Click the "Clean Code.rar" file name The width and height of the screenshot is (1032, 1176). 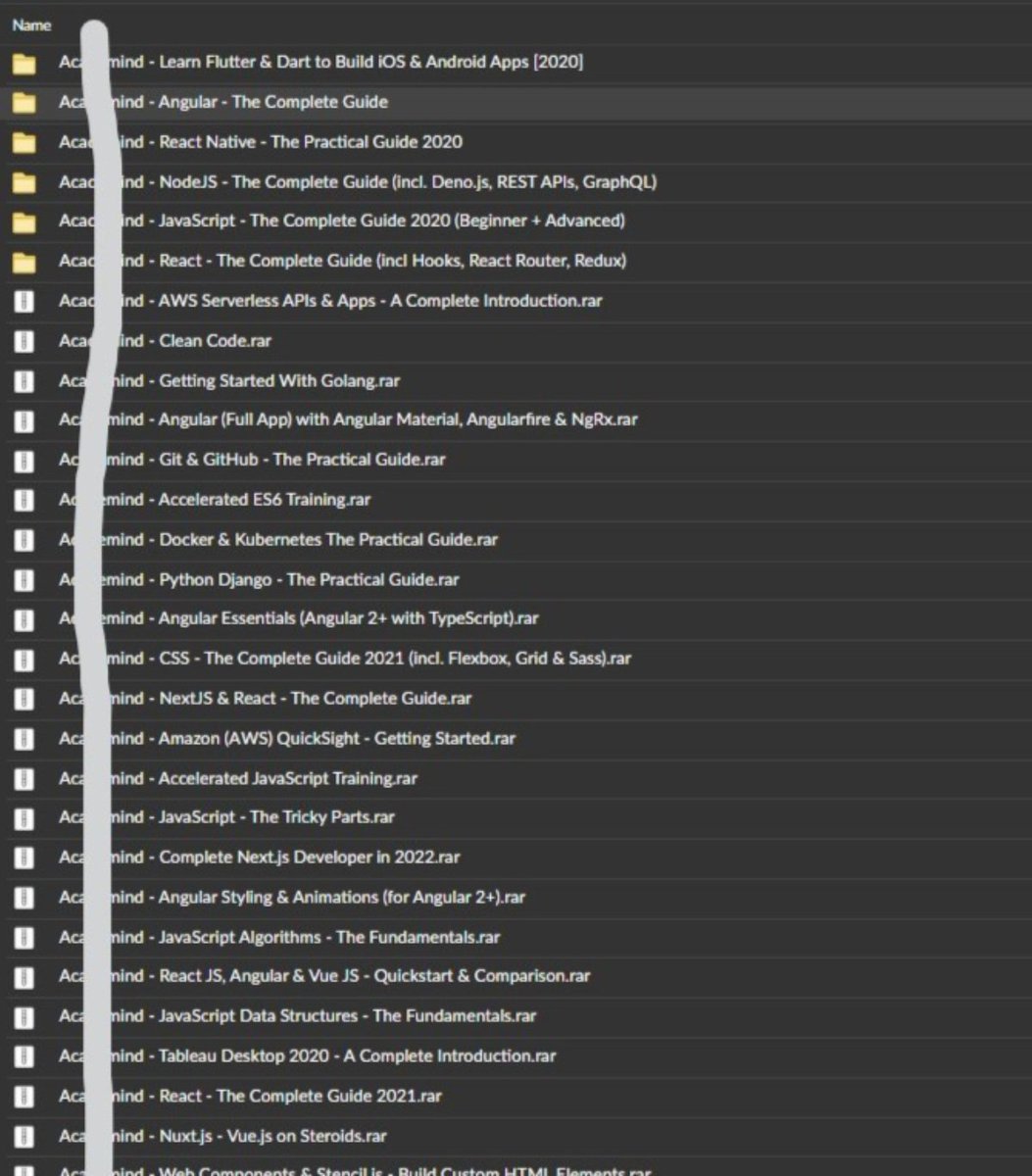(216, 341)
